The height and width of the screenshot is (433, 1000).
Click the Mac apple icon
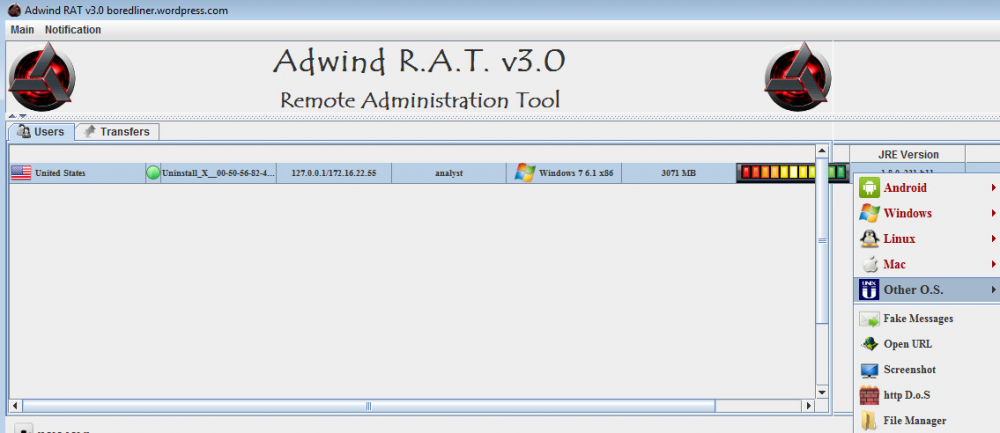pos(870,264)
